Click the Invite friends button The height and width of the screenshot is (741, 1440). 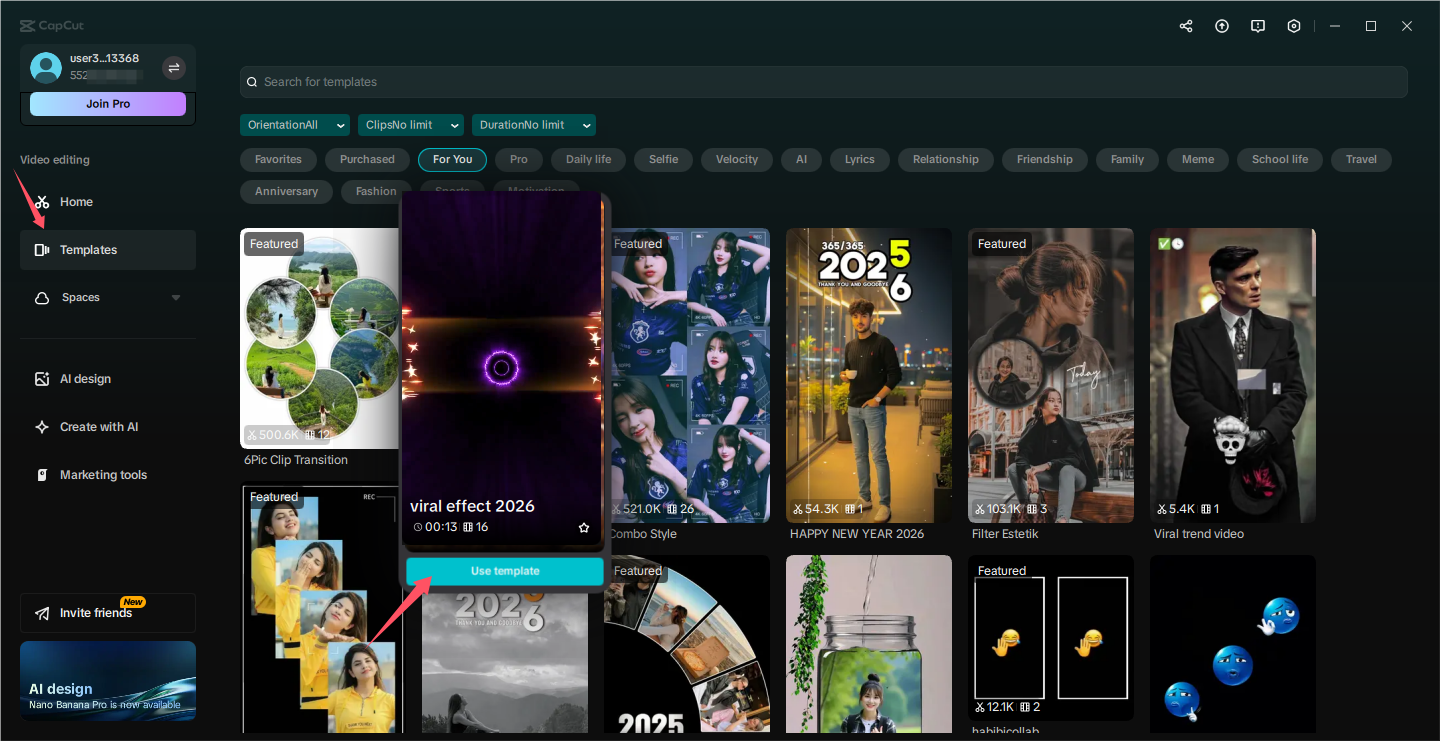108,613
